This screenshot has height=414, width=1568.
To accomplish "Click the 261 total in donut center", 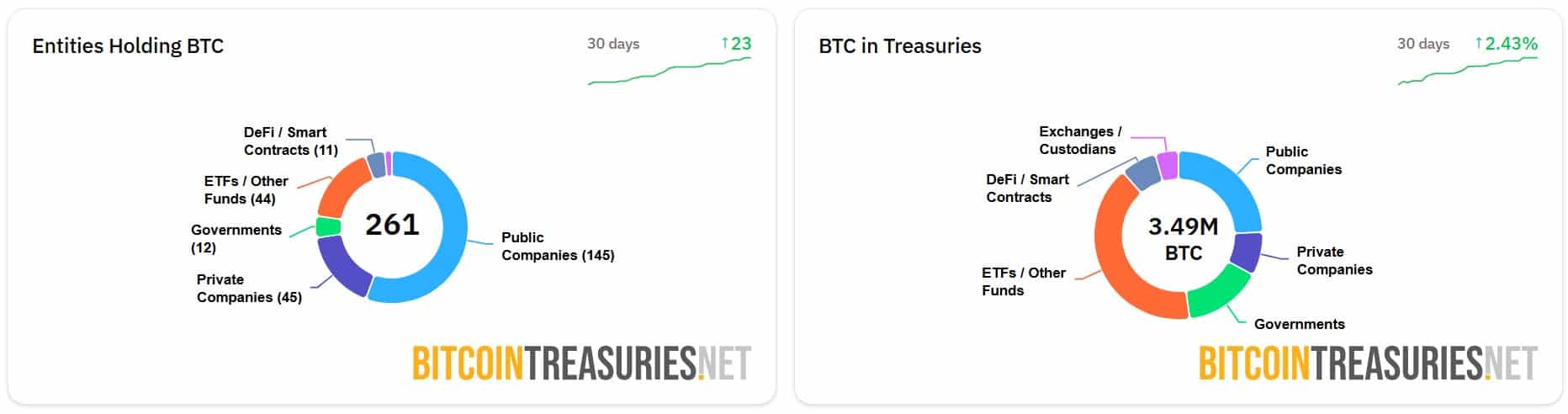I will 392,225.
